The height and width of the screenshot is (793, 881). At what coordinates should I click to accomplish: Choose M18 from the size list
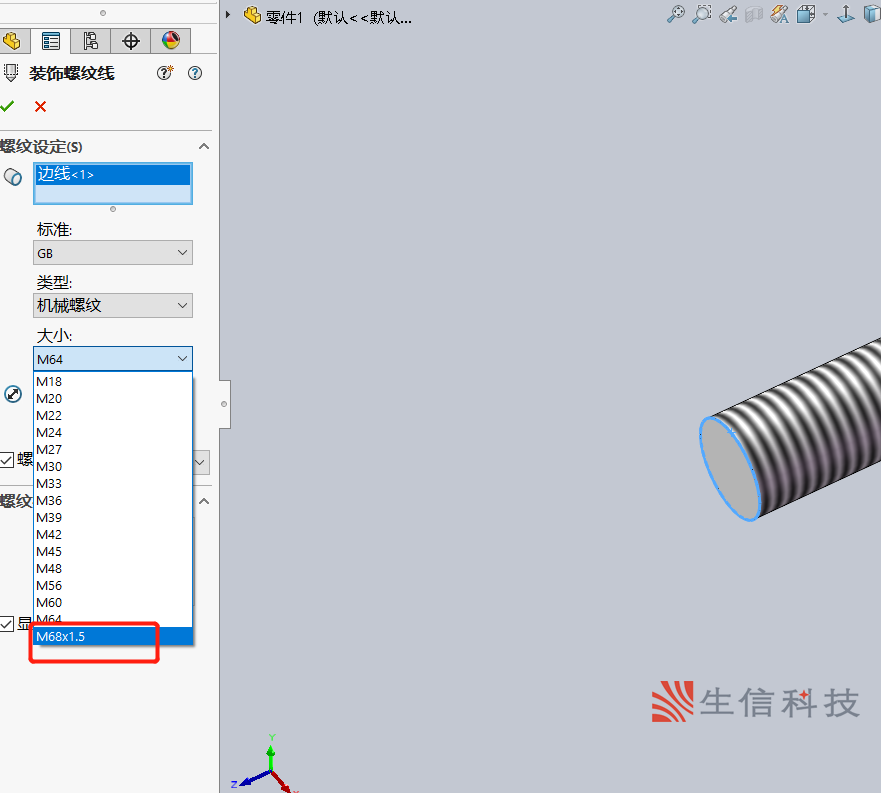[113, 382]
